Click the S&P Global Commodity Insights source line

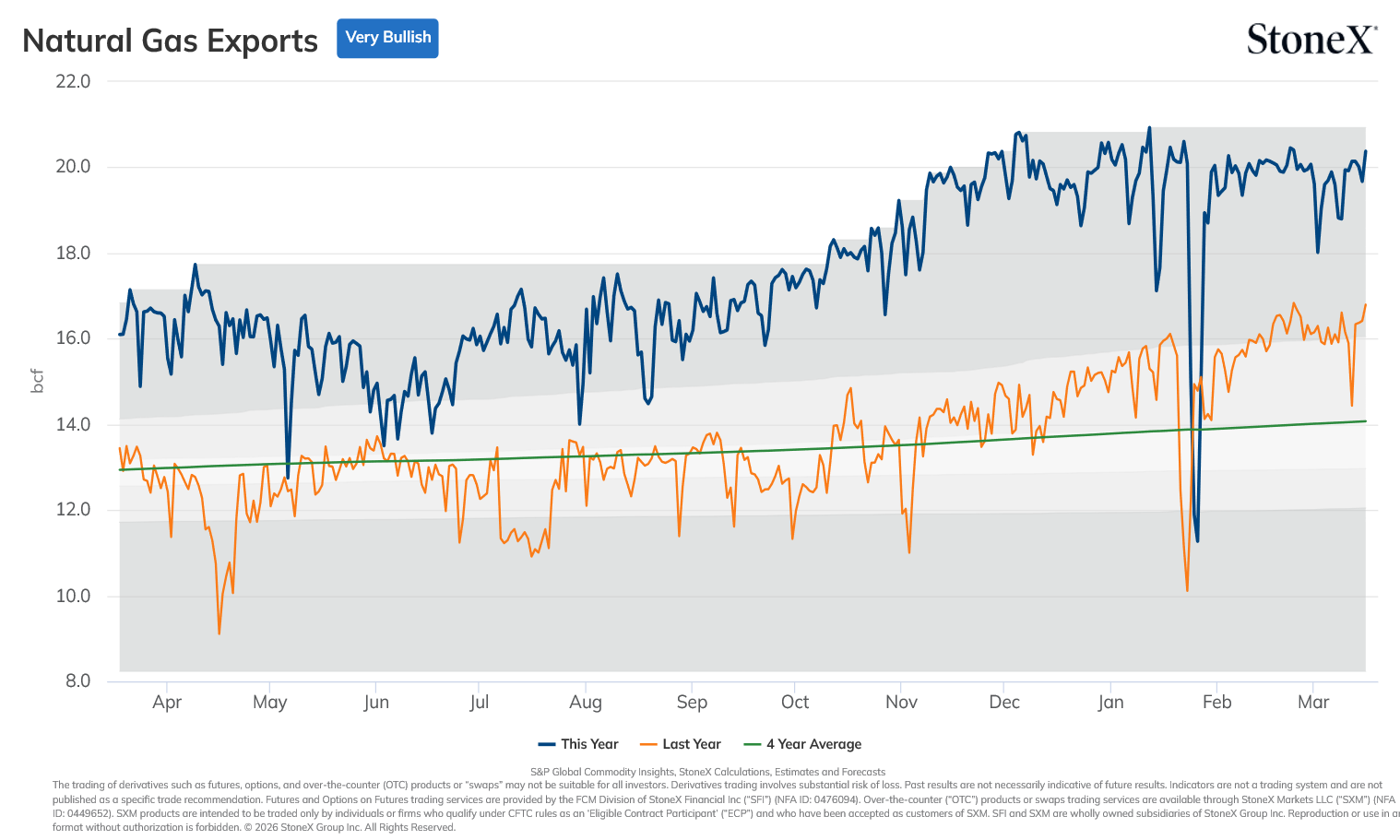707,772
